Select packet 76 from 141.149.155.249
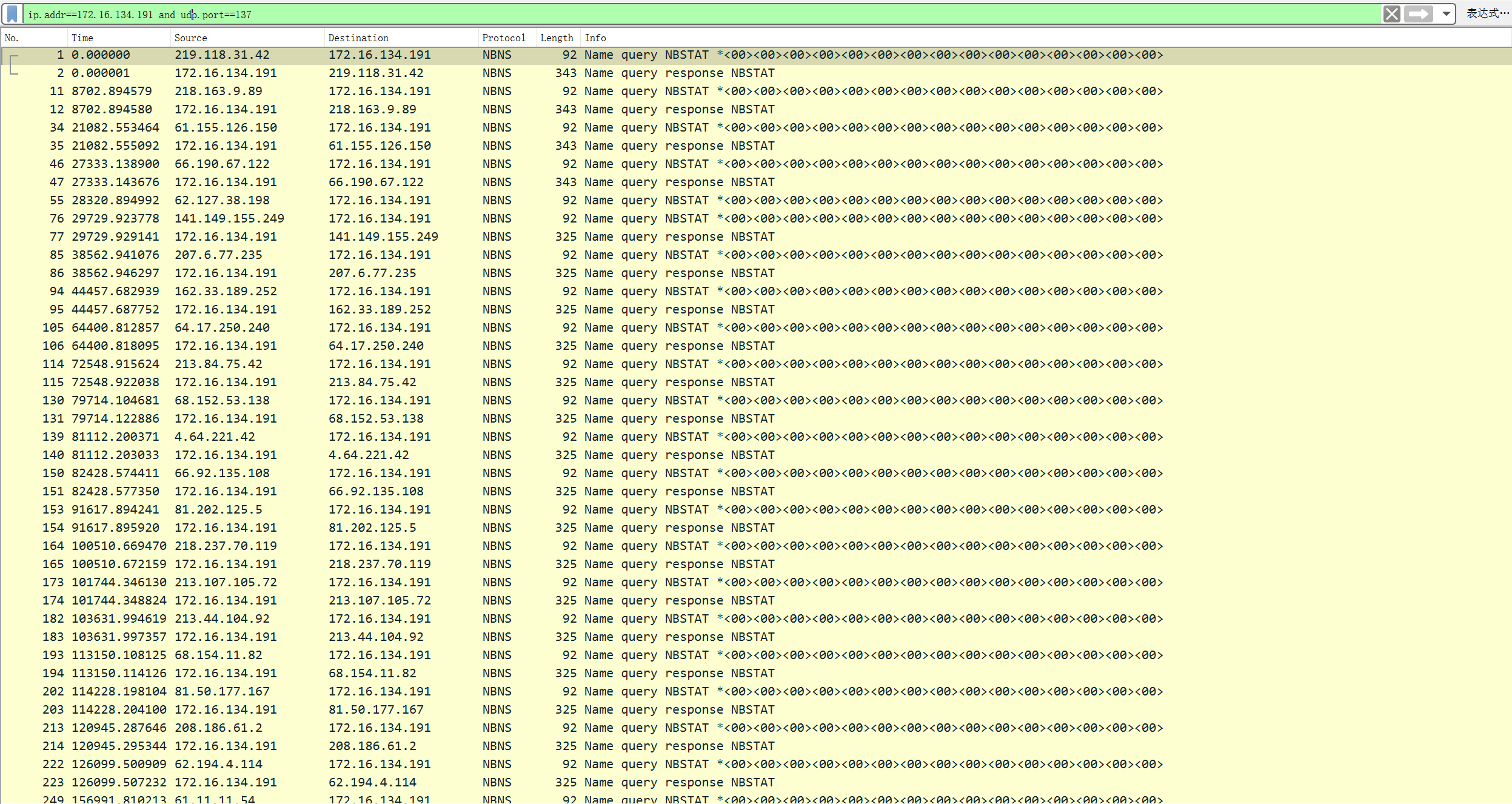This screenshot has width=1512, height=804. tap(229, 218)
